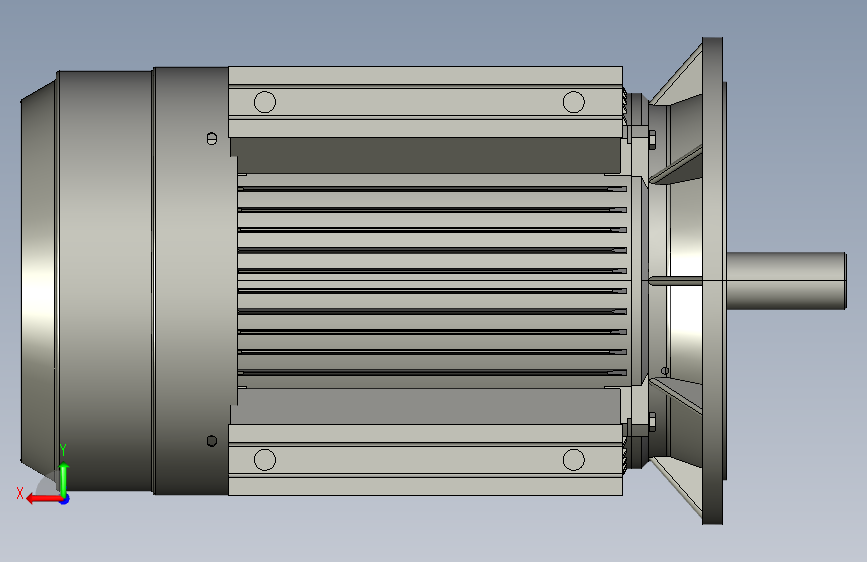Select the lower hex bolt near the flange
The height and width of the screenshot is (562, 867).
(652, 422)
